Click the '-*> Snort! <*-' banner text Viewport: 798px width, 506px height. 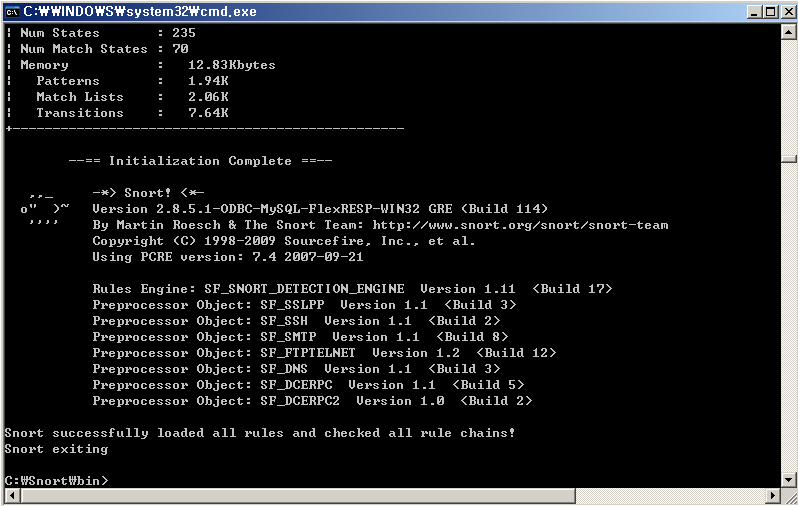click(x=148, y=193)
